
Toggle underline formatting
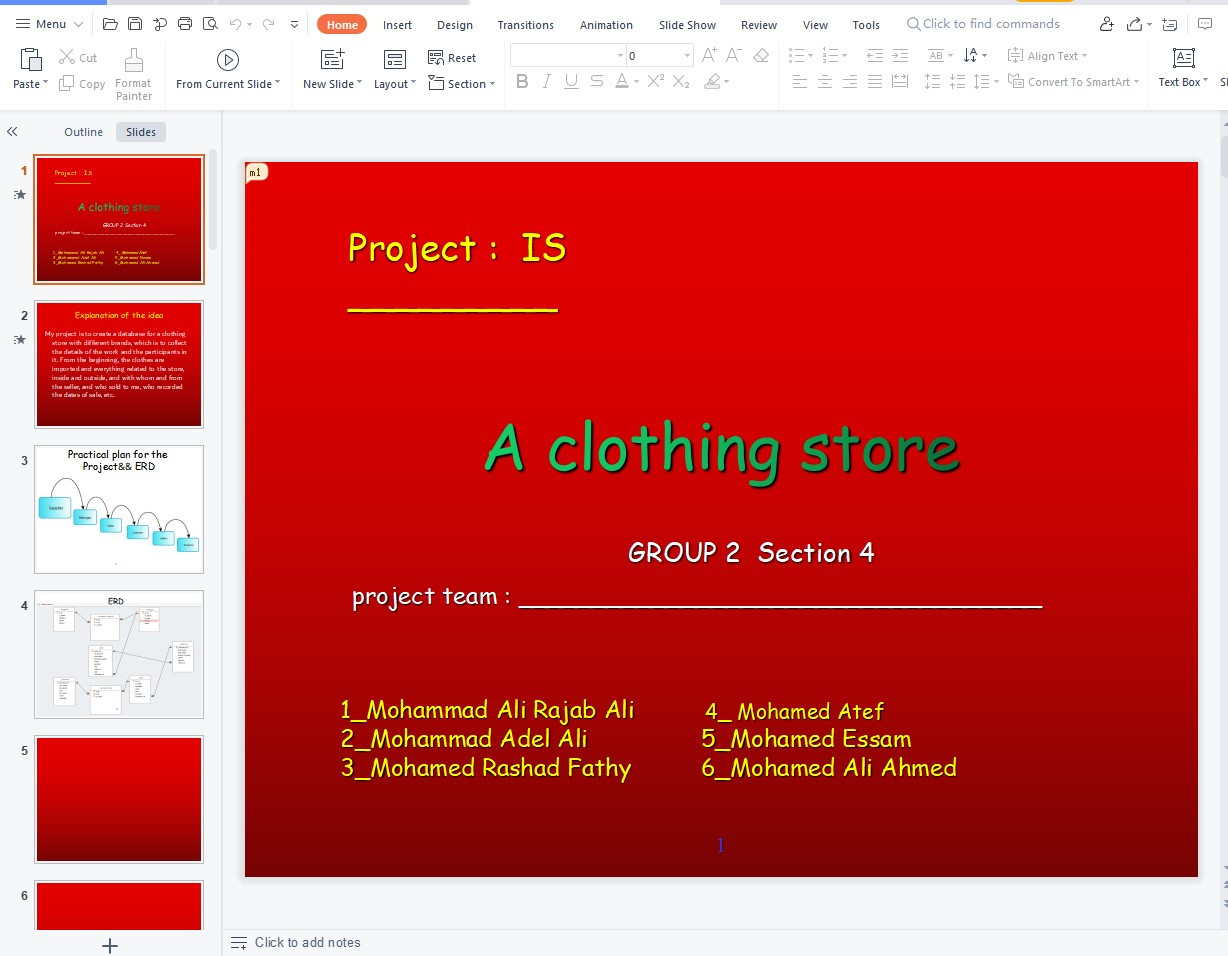570,81
